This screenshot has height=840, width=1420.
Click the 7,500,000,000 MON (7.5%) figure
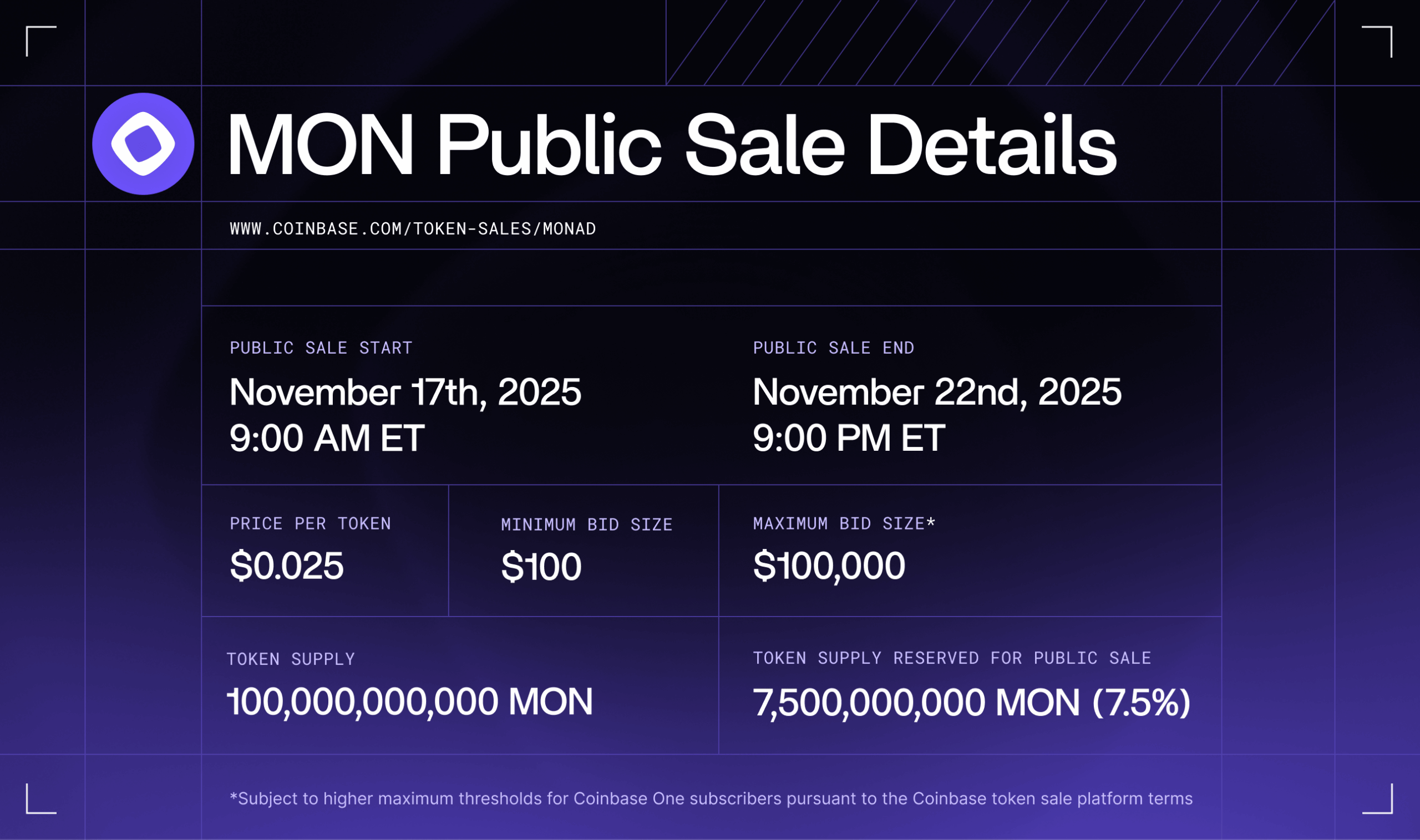point(972,702)
